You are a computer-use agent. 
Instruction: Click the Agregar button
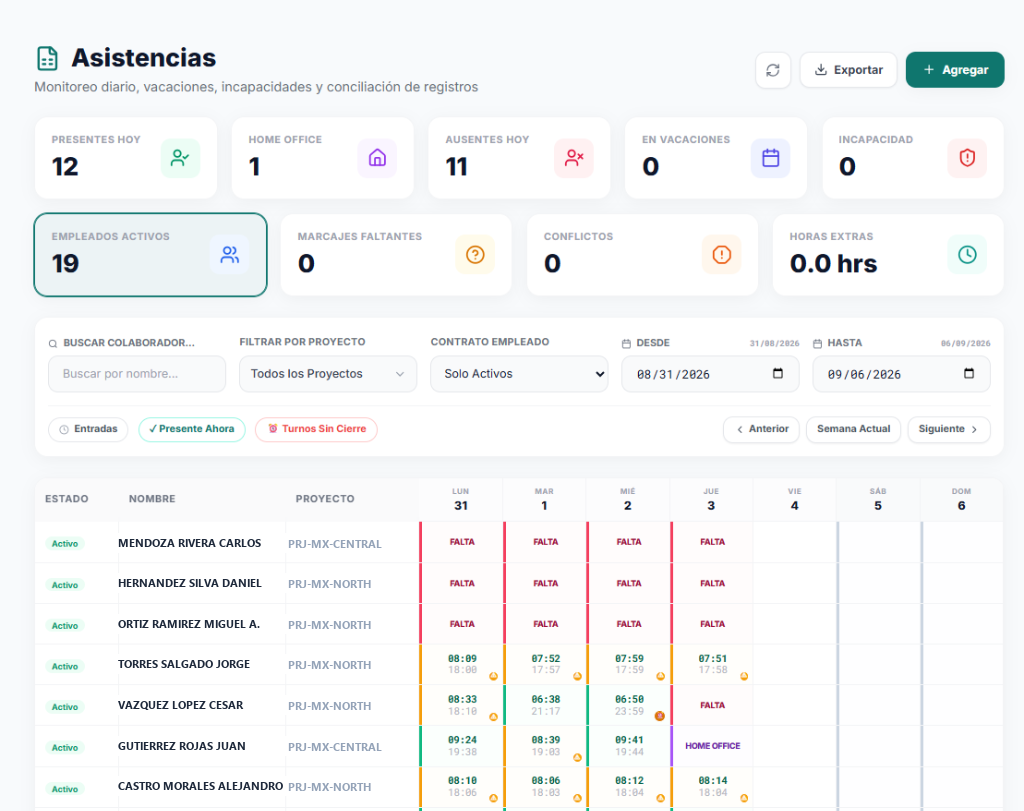[955, 70]
